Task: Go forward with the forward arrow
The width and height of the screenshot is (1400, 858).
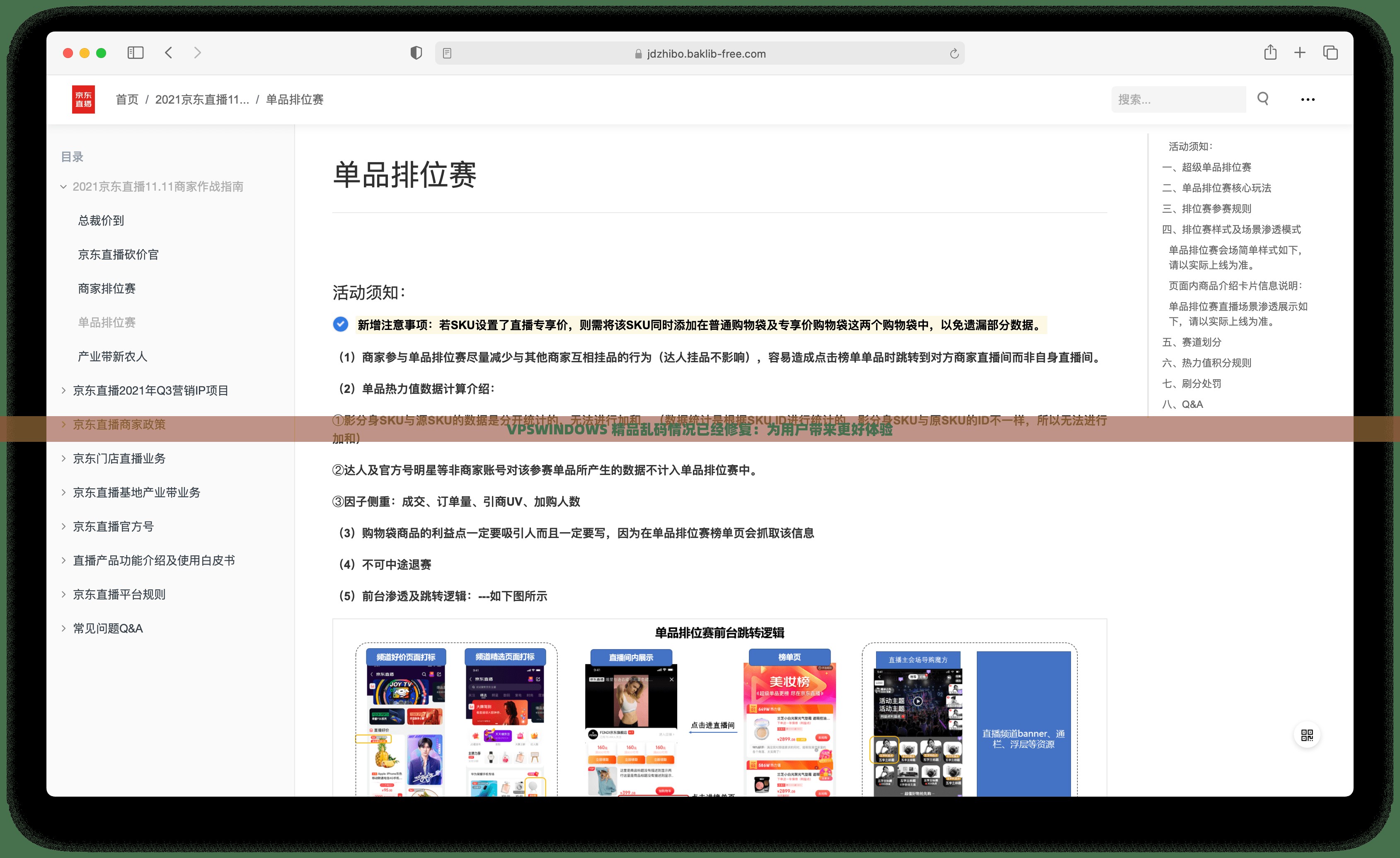Action: (197, 53)
